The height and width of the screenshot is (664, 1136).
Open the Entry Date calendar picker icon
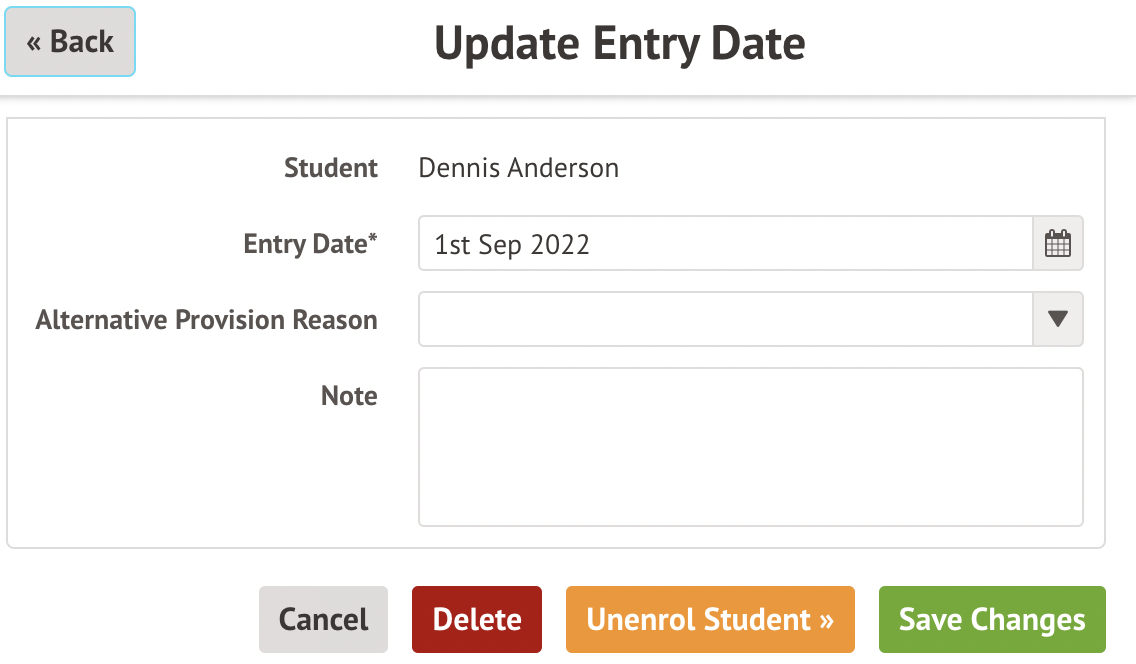point(1058,243)
